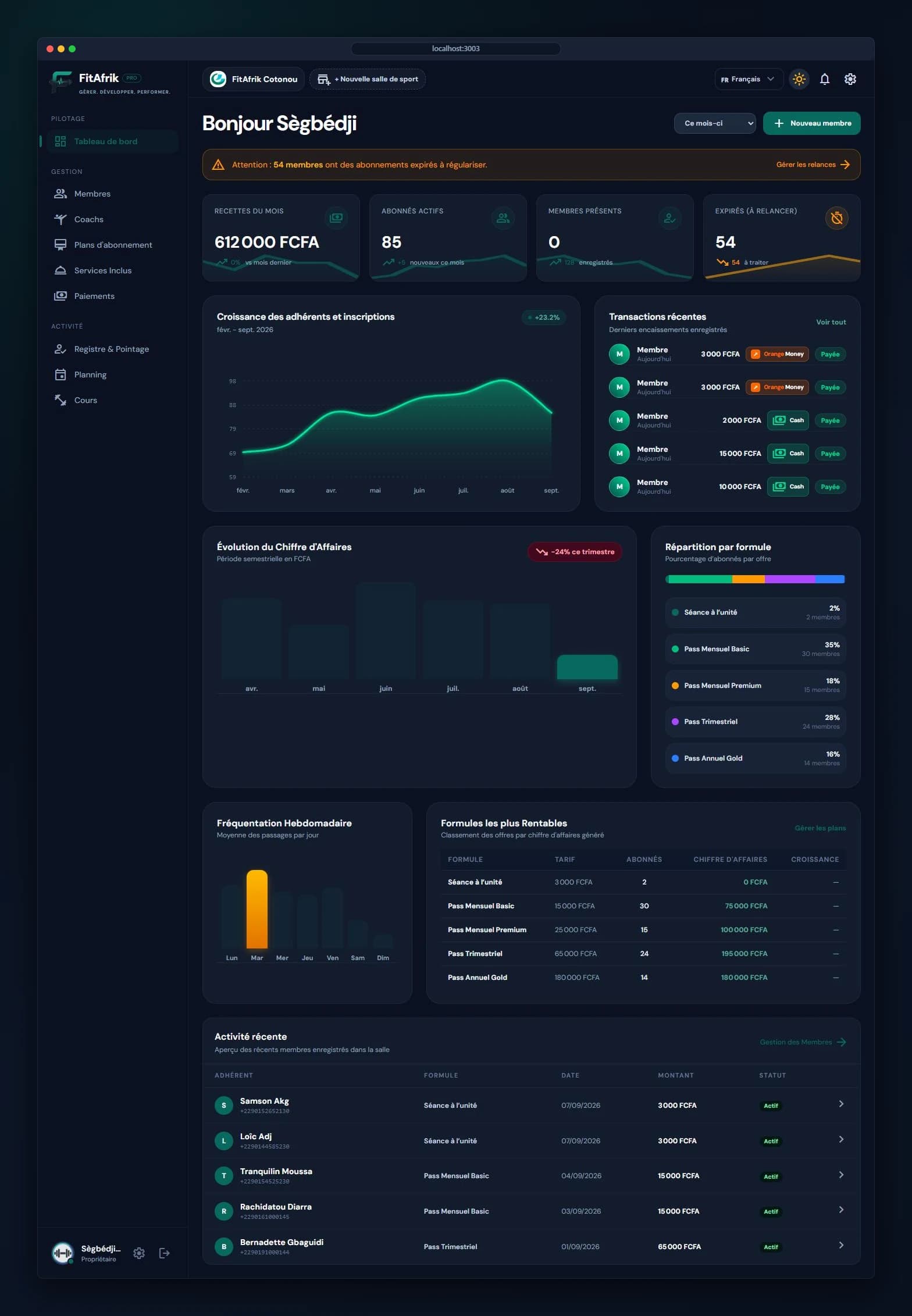The image size is (912, 1316).
Task: Open Cours in sidebar
Action: click(112, 400)
